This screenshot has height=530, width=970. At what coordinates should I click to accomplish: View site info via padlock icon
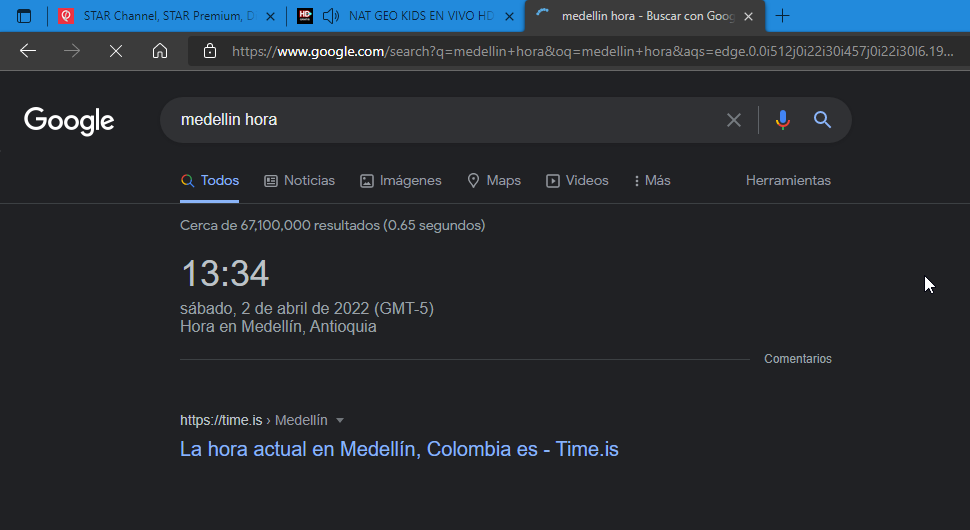pyautogui.click(x=209, y=51)
